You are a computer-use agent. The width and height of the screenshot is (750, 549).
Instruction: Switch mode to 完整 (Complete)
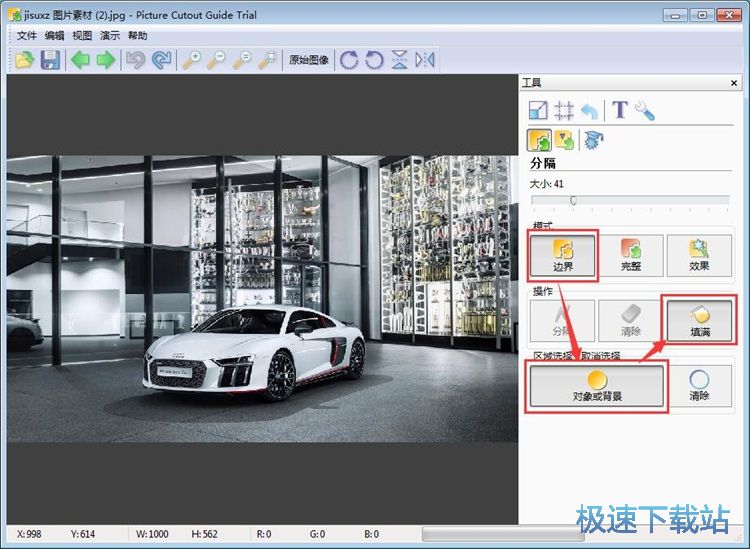[630, 256]
